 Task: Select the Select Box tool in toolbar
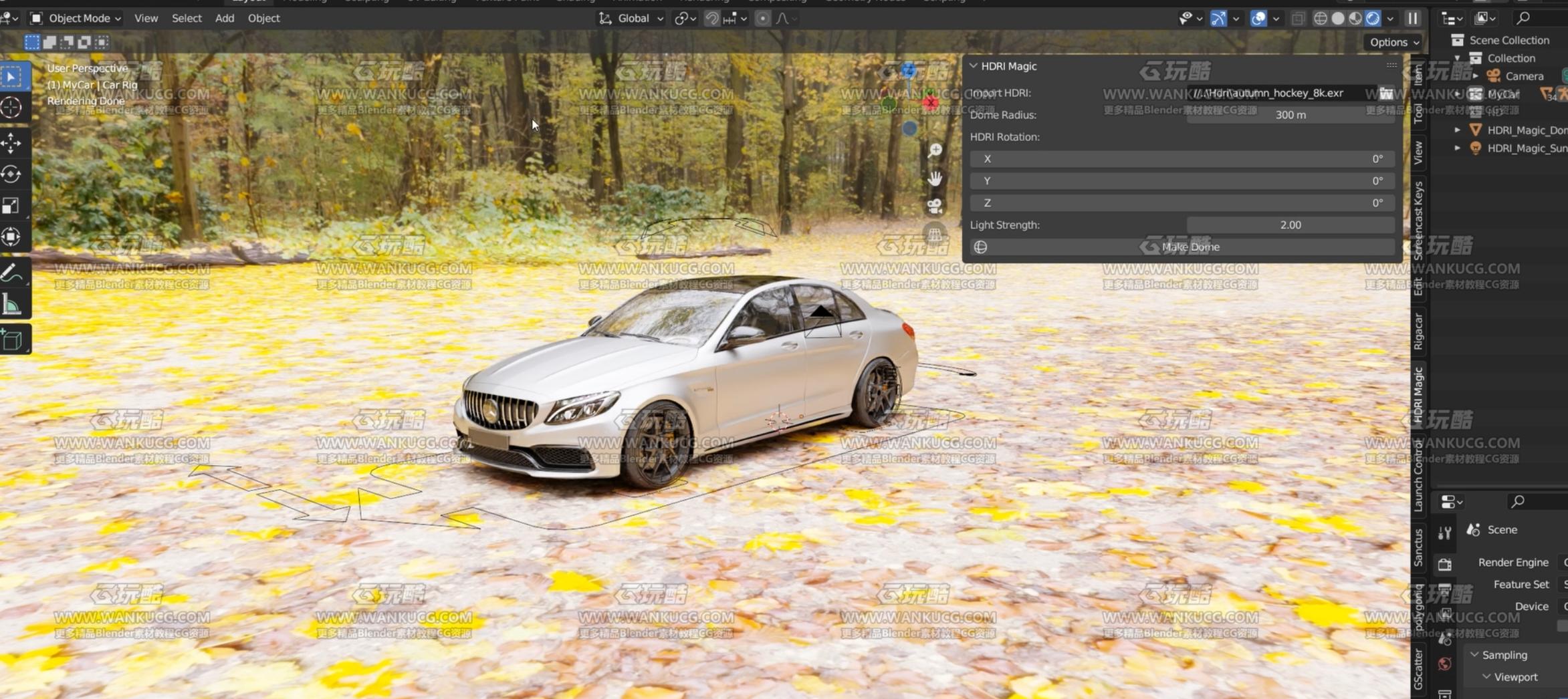[x=12, y=77]
